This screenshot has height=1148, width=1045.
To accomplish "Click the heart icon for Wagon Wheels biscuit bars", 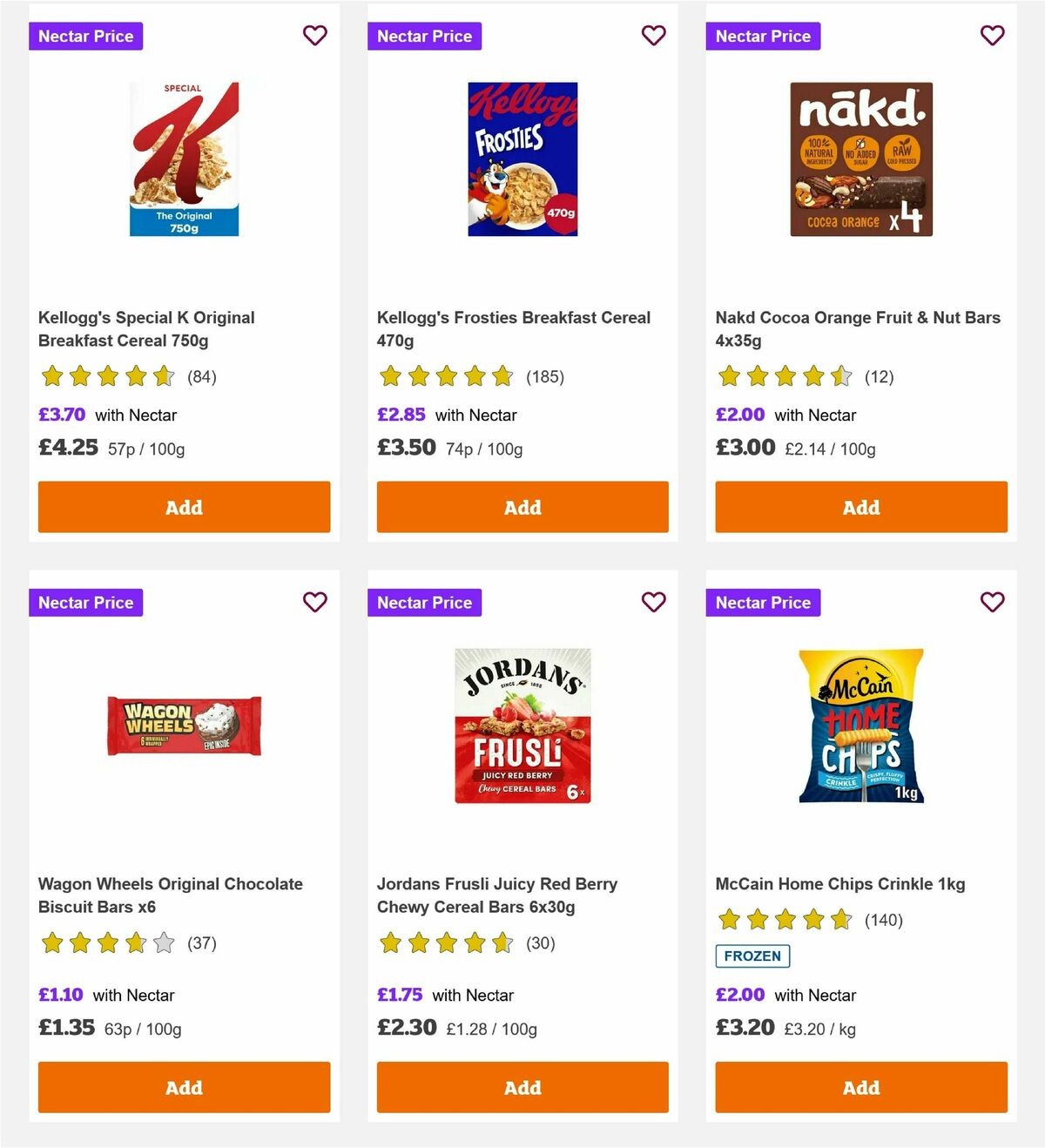I will [x=314, y=602].
